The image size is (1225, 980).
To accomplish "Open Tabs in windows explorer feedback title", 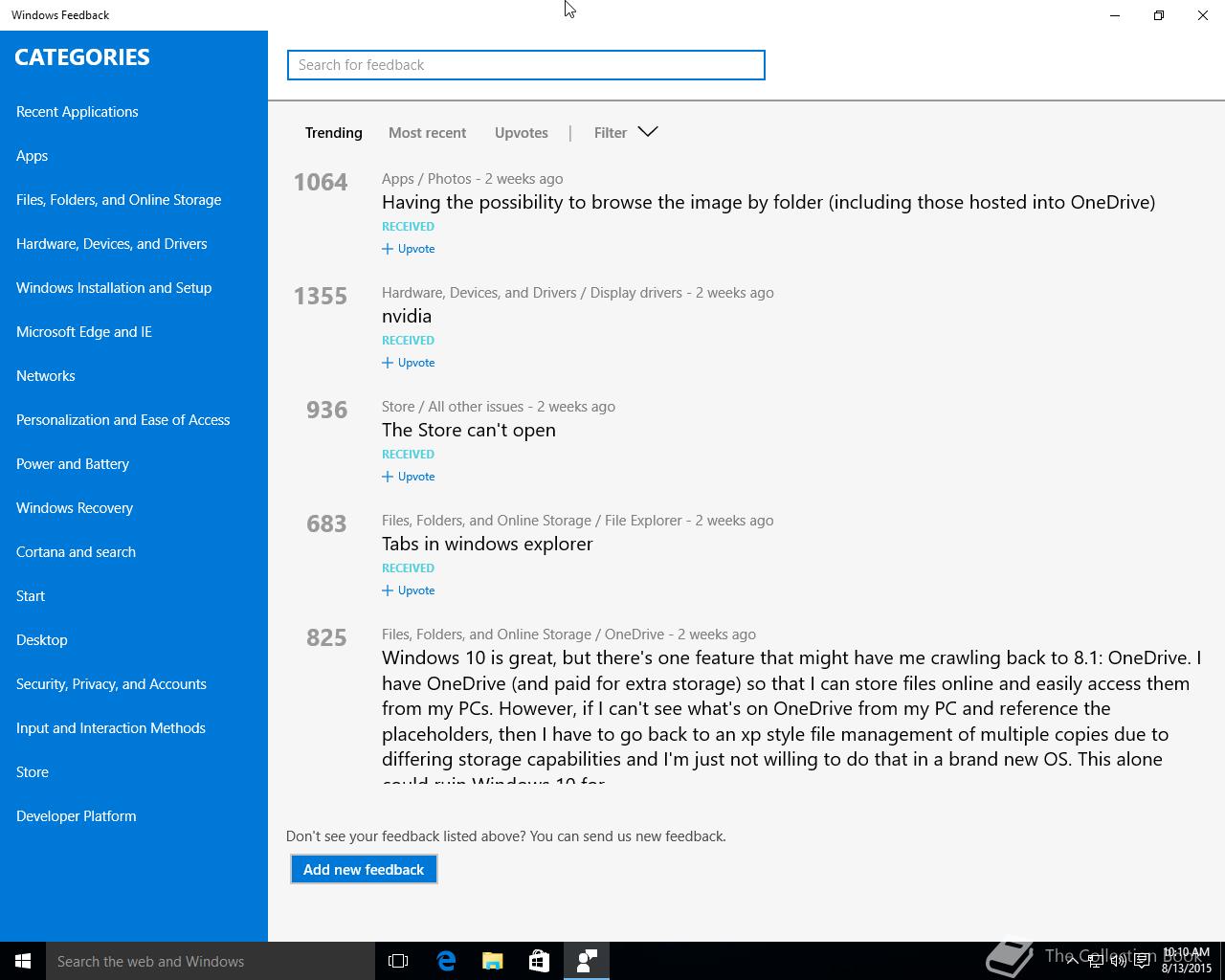I will (487, 544).
